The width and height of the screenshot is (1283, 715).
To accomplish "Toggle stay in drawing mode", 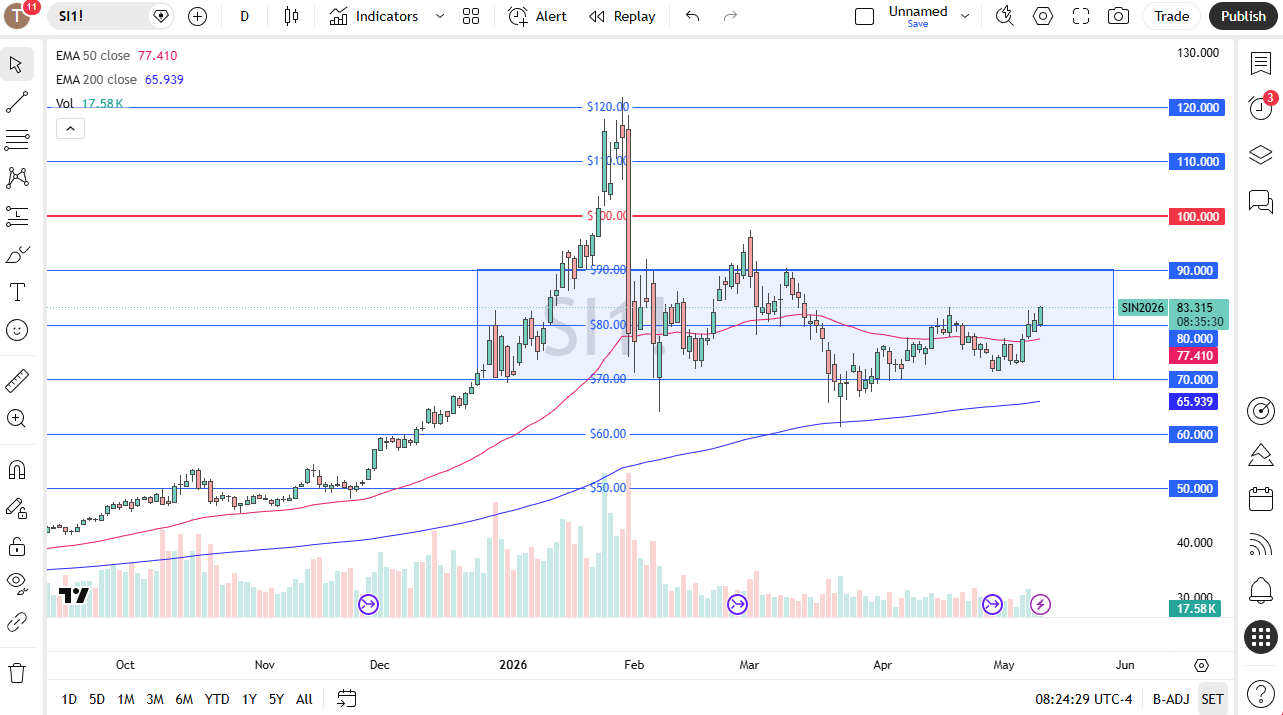I will [x=17, y=508].
